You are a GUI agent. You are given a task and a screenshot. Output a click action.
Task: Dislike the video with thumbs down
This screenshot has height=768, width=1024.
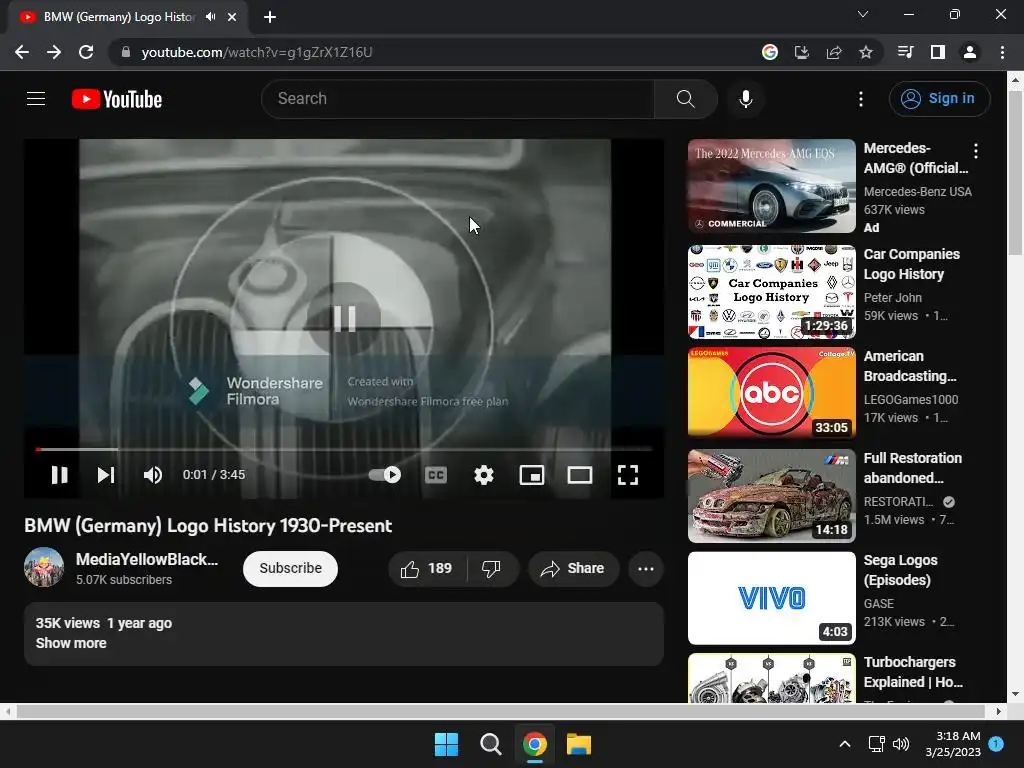492,569
